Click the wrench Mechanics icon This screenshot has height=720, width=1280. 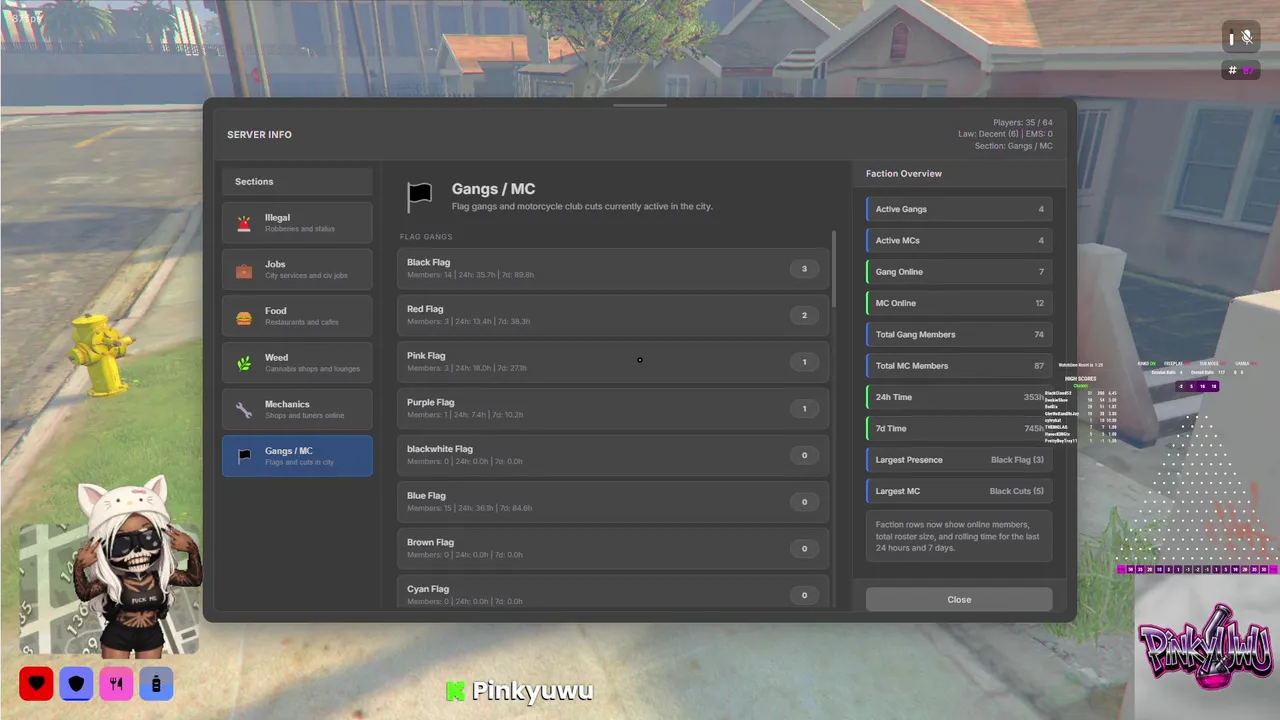pyautogui.click(x=244, y=410)
